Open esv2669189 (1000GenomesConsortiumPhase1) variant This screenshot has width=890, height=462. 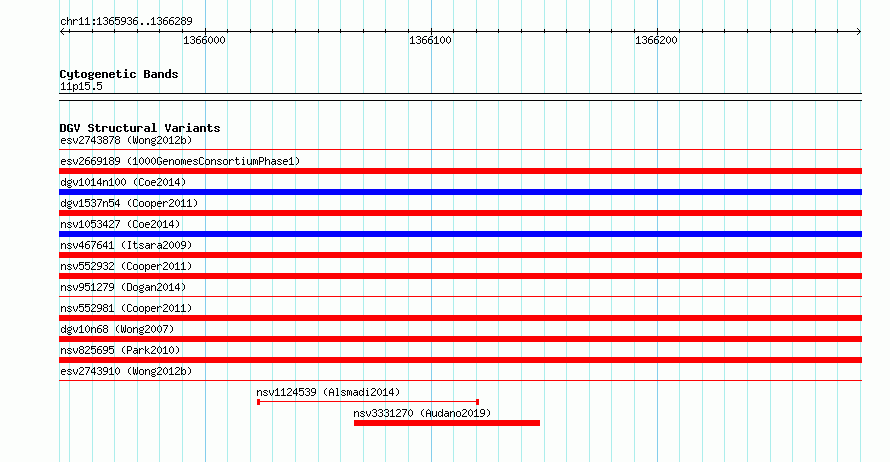pos(180,161)
